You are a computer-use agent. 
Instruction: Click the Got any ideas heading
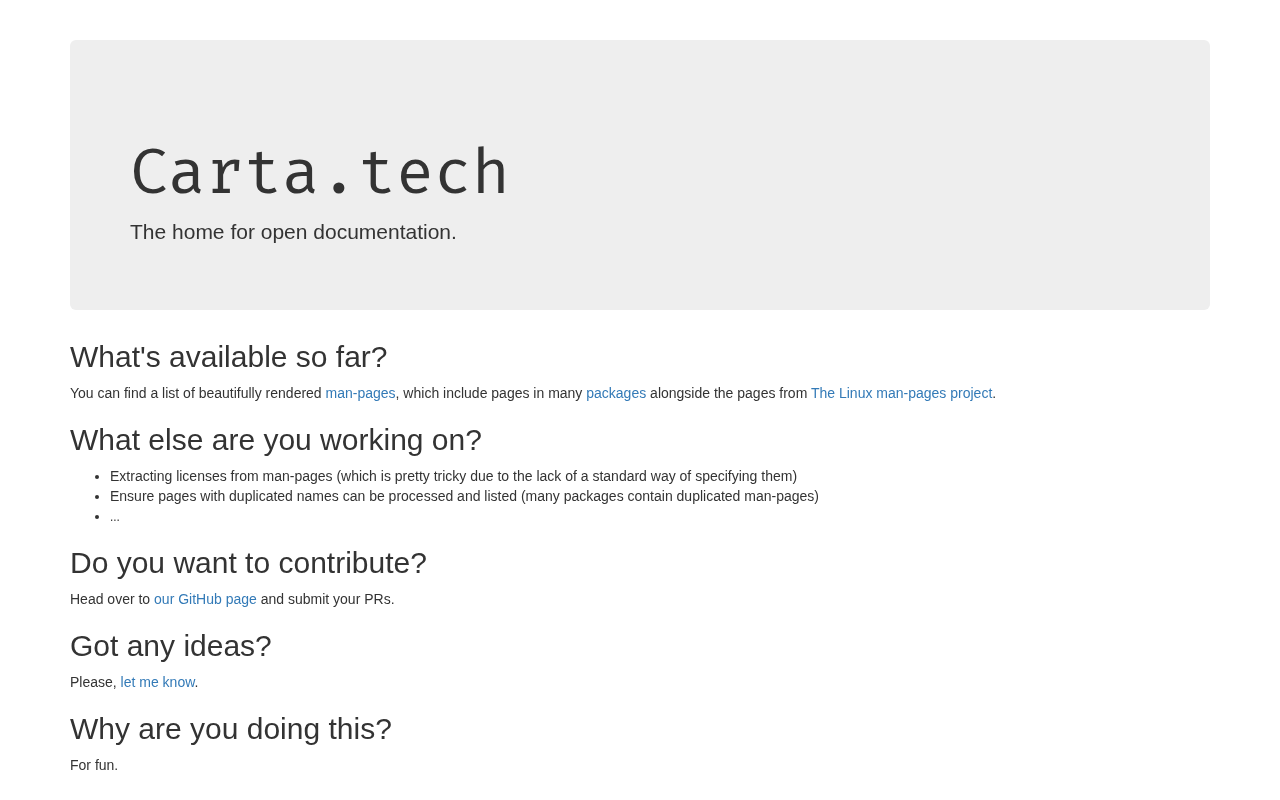pos(170,646)
